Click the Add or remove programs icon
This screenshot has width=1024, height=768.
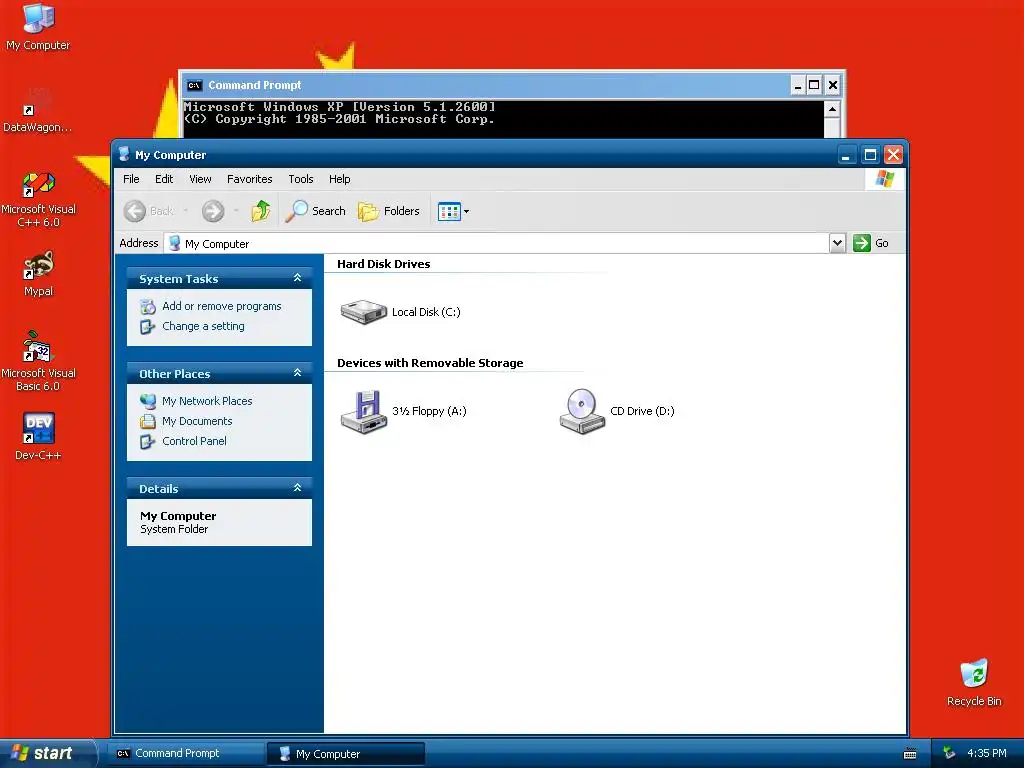[148, 306]
